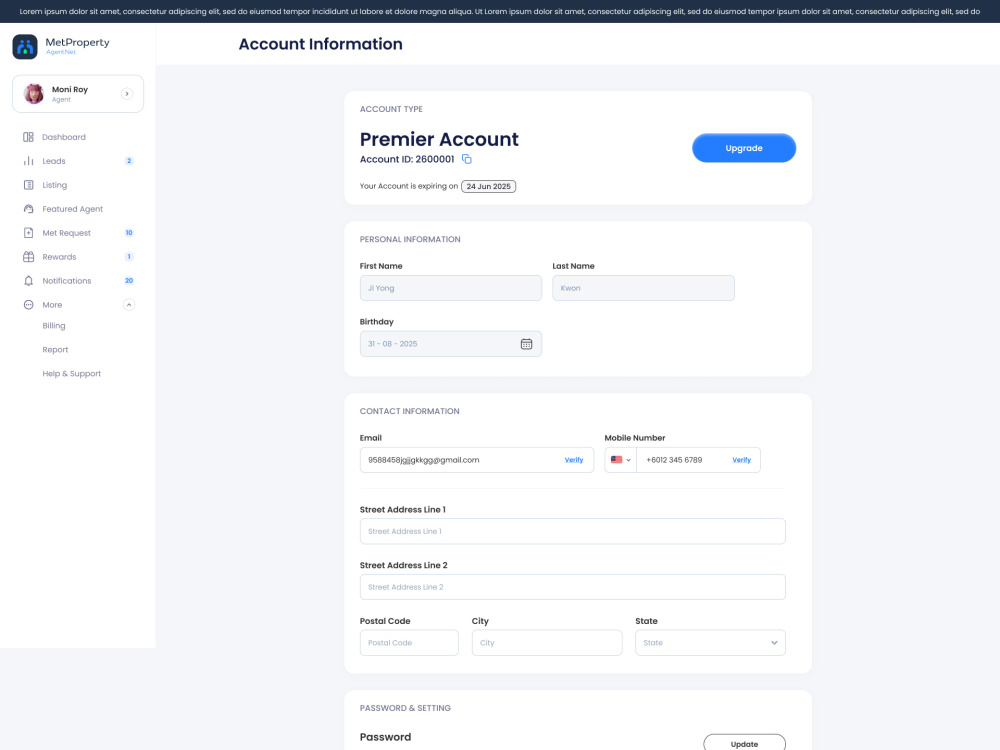1000x750 pixels.
Task: Click the 24 Jun 2025 expiry tag
Action: pos(489,186)
